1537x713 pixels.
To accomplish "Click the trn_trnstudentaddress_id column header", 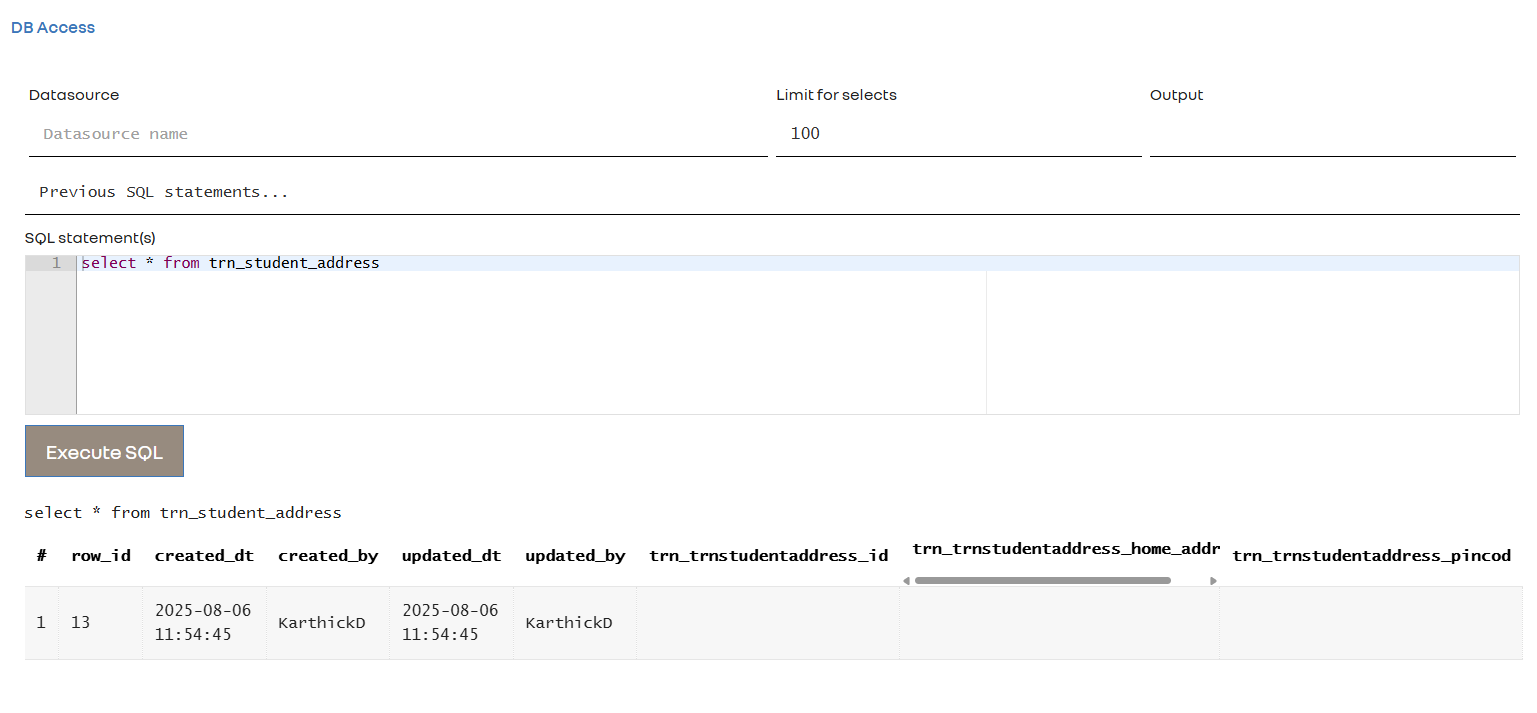I will coord(768,556).
